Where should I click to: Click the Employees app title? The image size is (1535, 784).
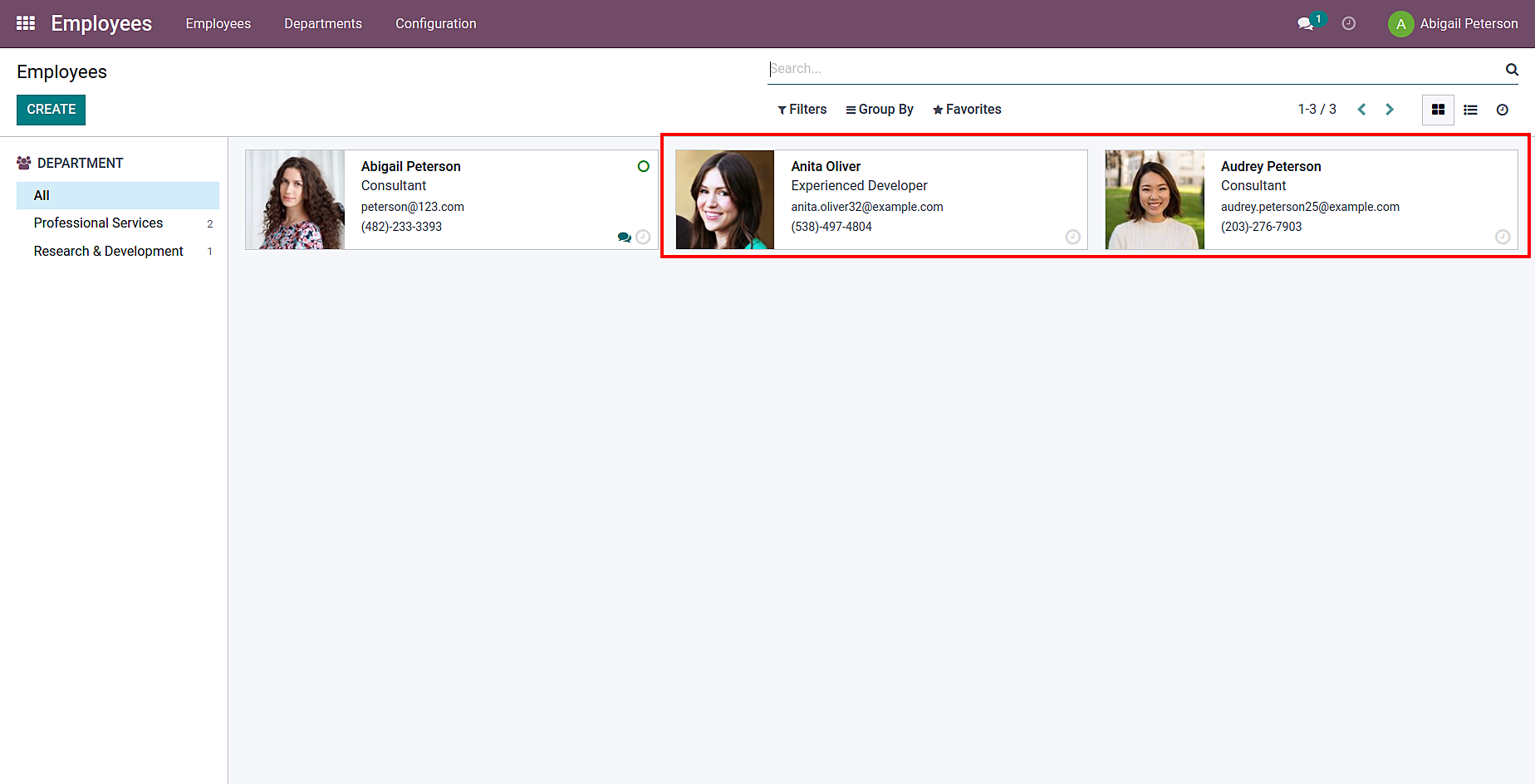click(x=101, y=23)
